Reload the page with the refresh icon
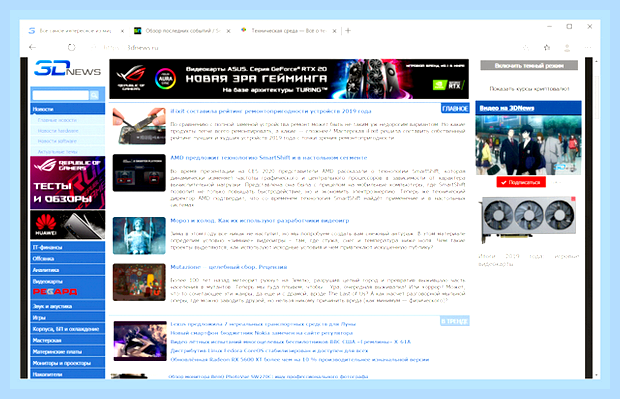The image size is (620, 399). pos(71,47)
